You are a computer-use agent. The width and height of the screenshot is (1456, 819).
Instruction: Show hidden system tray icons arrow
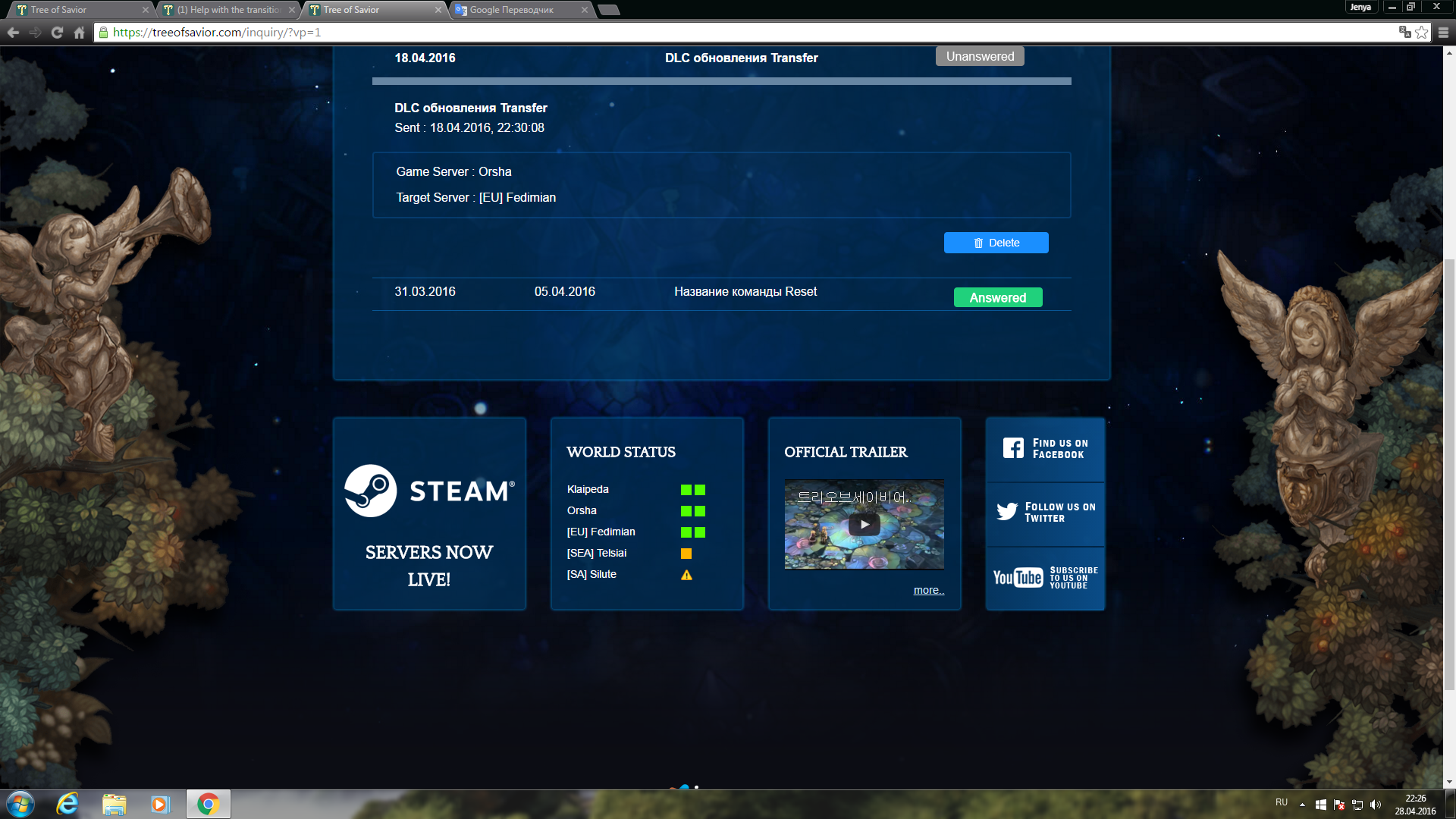[x=1302, y=805]
